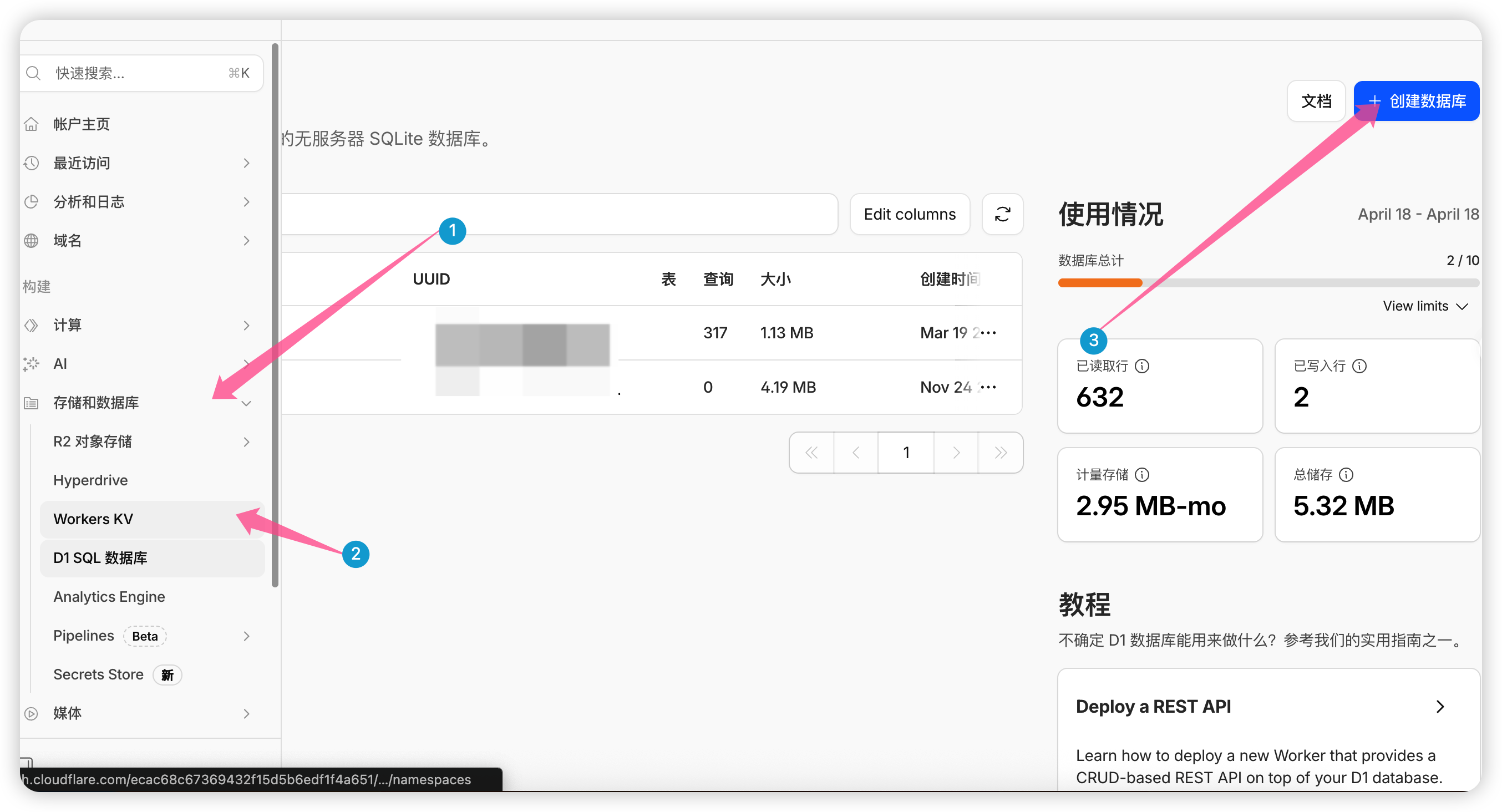Select D1 SQL 数据库 menu item
Image resolution: width=1502 pixels, height=812 pixels.
(x=100, y=558)
